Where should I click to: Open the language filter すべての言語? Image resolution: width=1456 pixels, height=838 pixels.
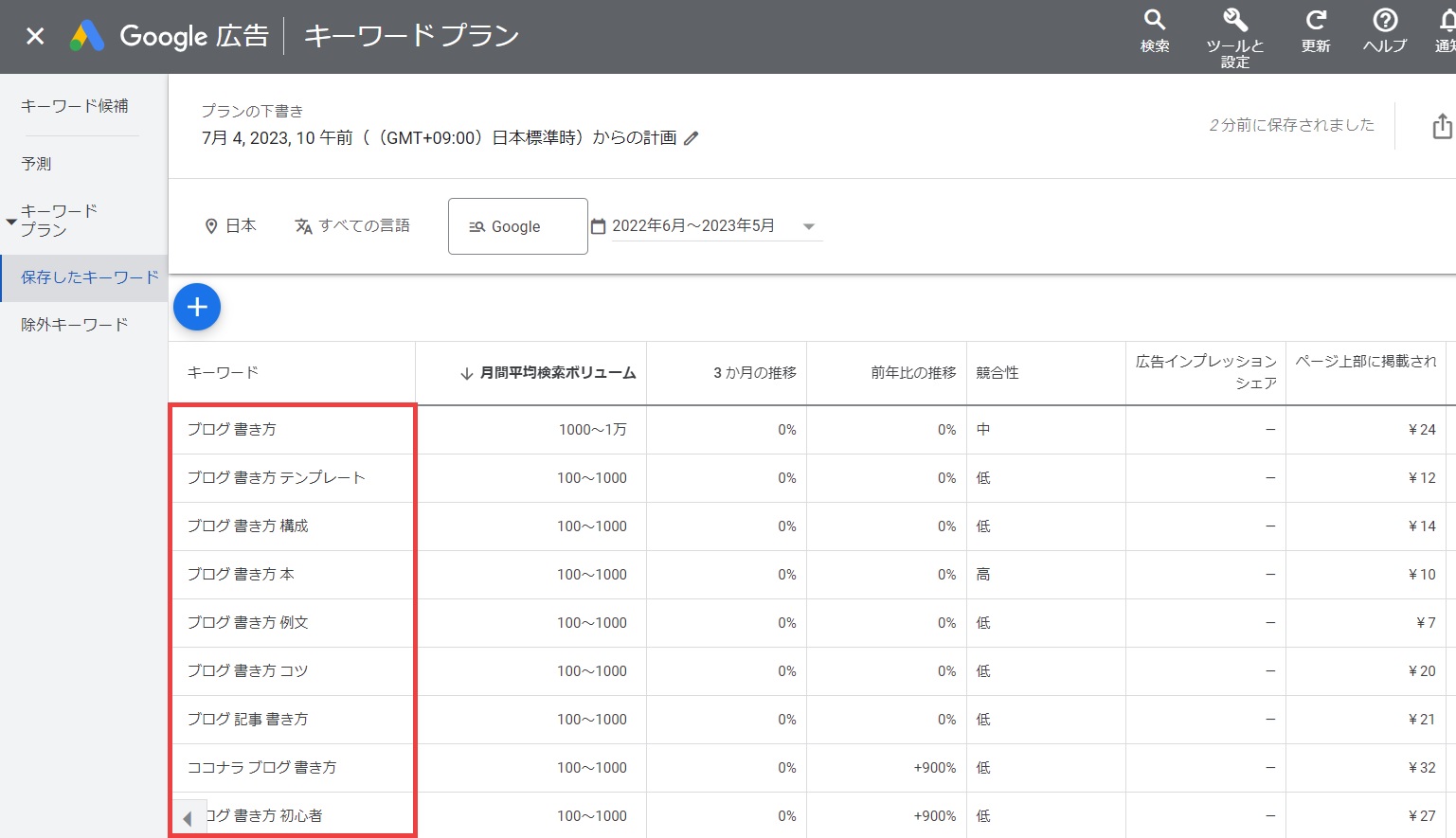pos(352,226)
